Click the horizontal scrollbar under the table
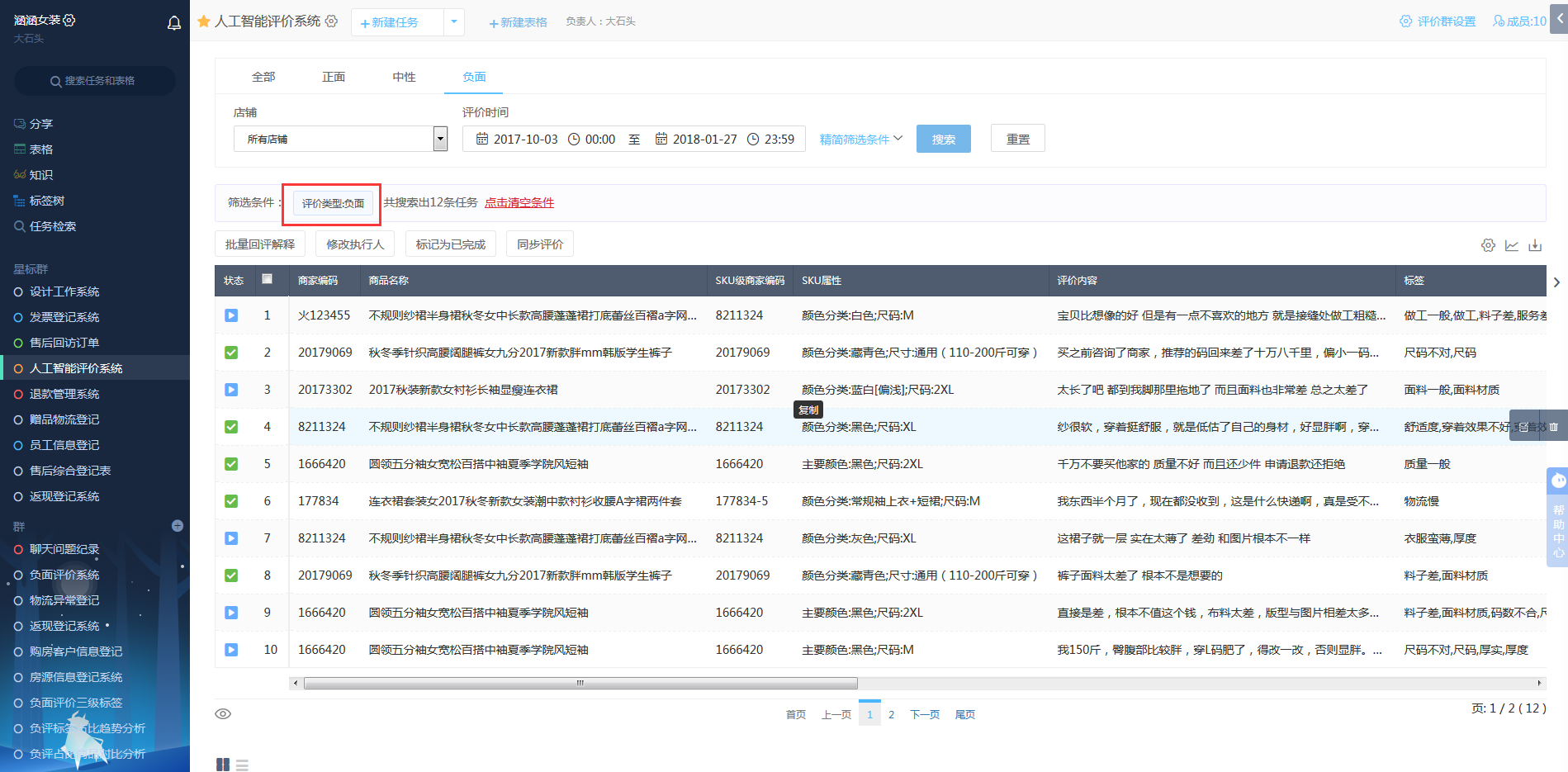 580,683
